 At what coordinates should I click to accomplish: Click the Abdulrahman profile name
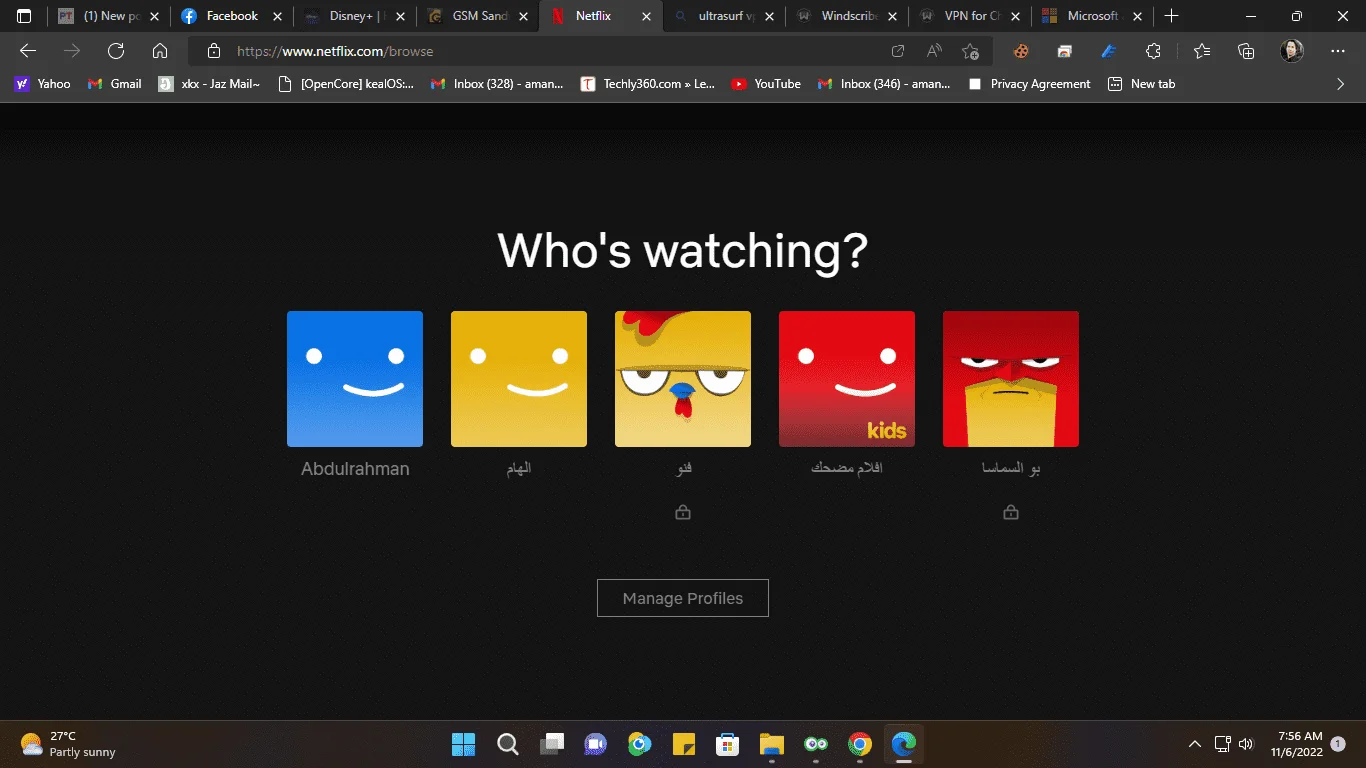(355, 468)
